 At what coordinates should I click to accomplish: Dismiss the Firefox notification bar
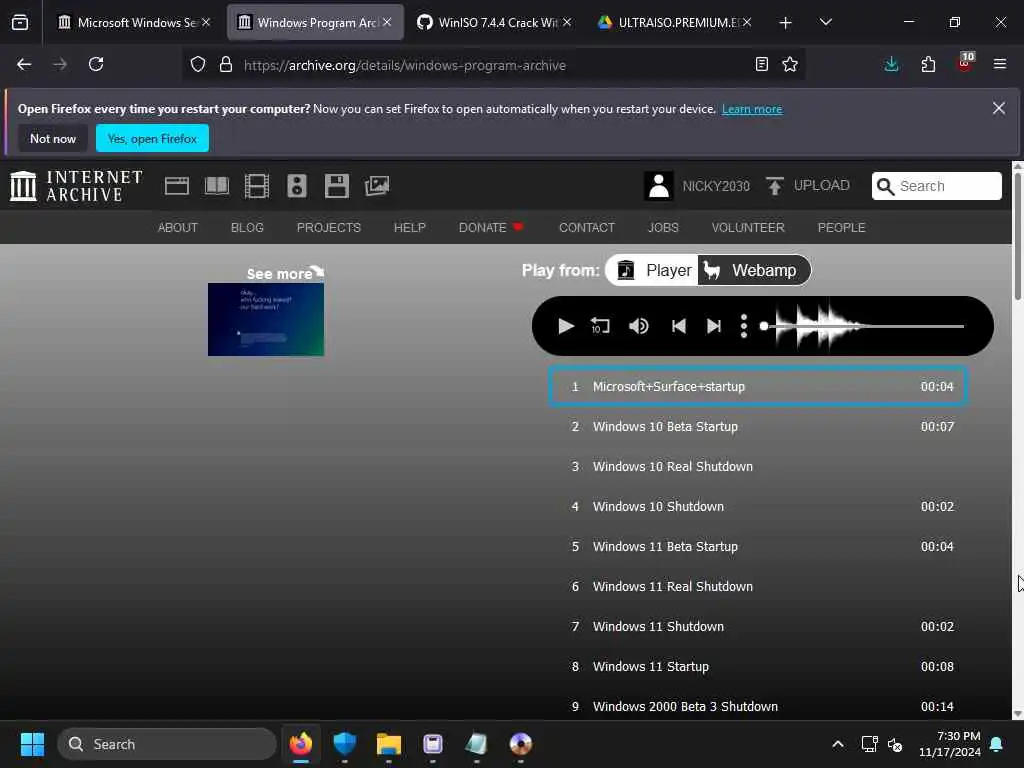[999, 108]
